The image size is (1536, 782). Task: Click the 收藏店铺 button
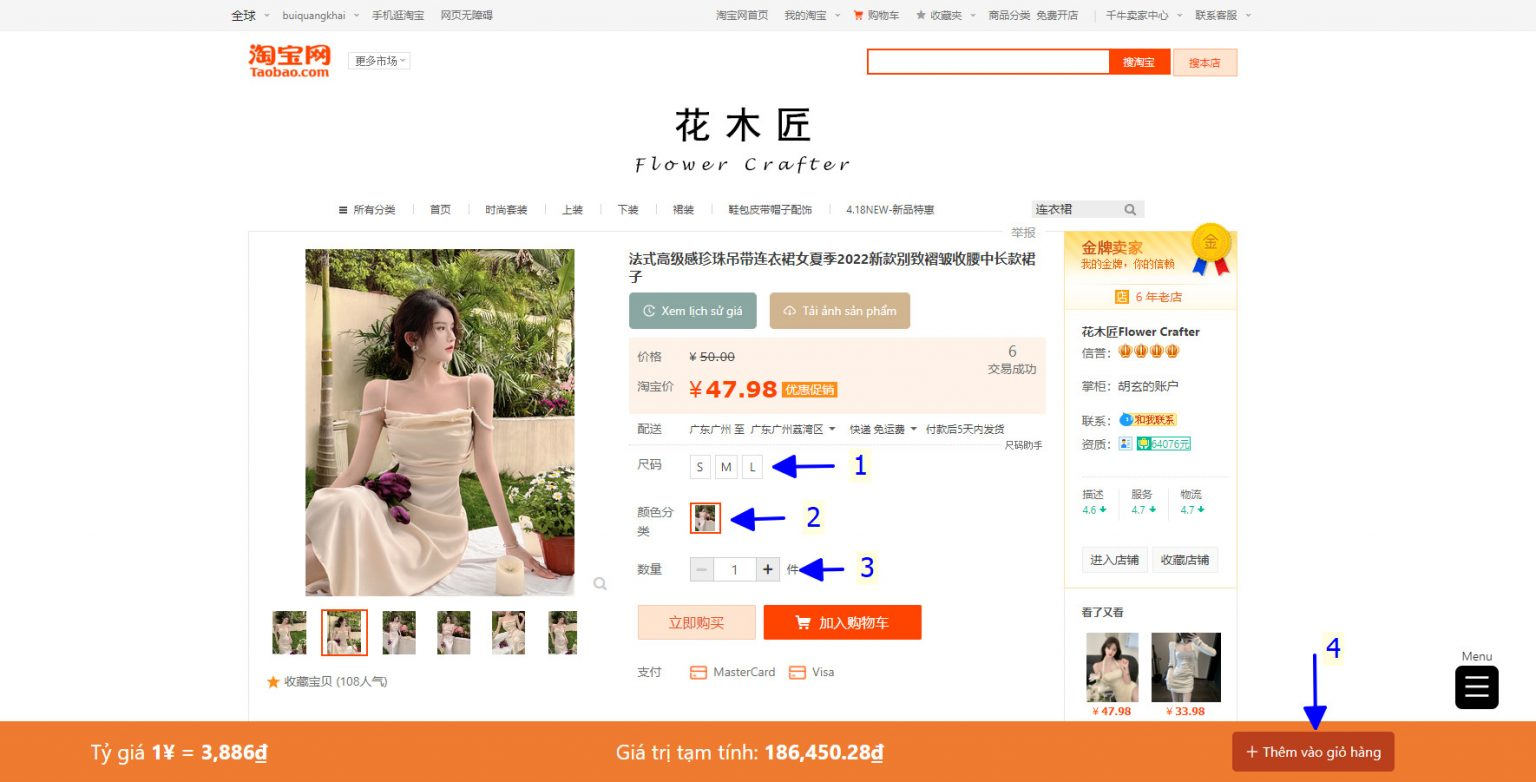[1185, 560]
